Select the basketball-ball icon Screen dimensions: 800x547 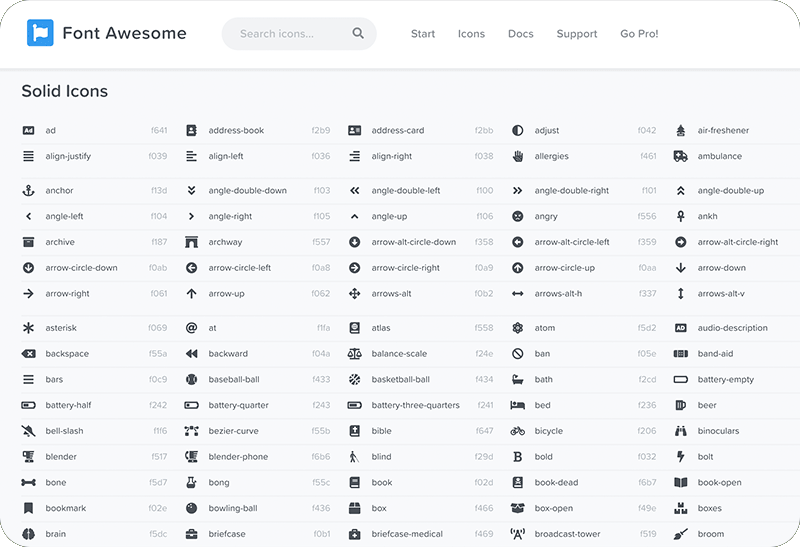(x=355, y=379)
